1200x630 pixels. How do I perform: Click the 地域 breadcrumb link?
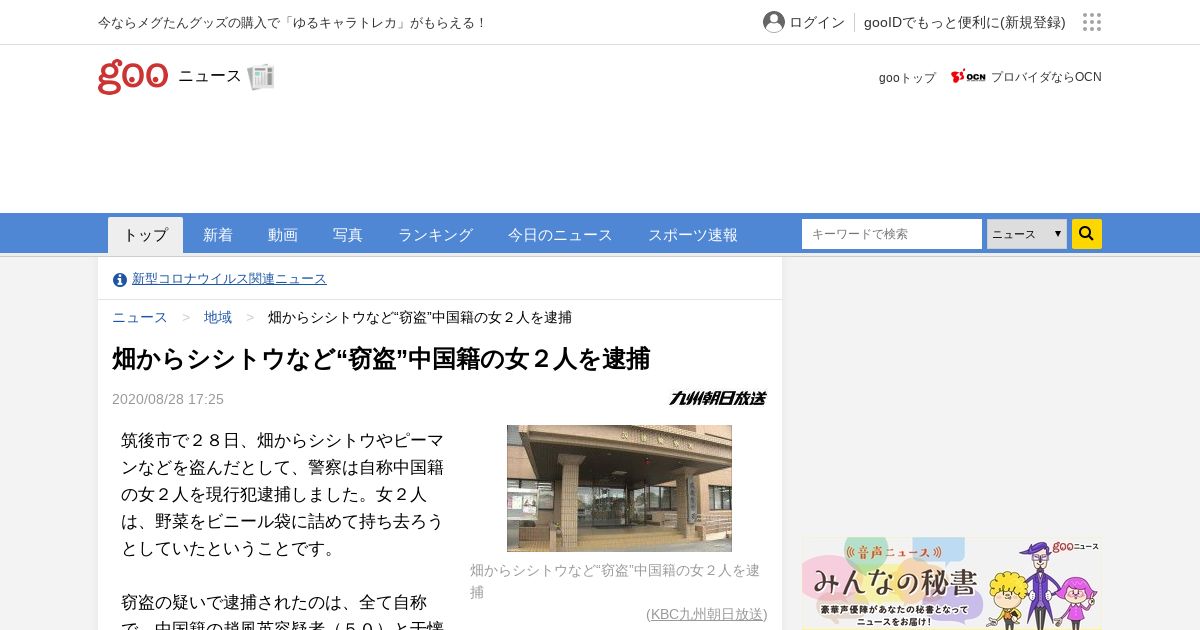pos(218,317)
